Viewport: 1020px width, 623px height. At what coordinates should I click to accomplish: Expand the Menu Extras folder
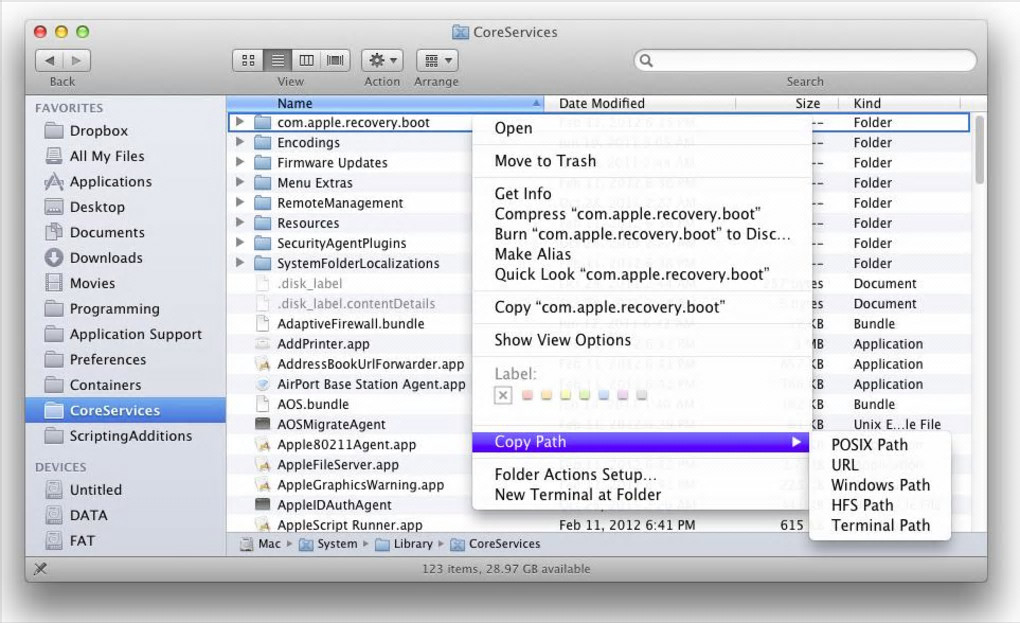click(x=240, y=182)
